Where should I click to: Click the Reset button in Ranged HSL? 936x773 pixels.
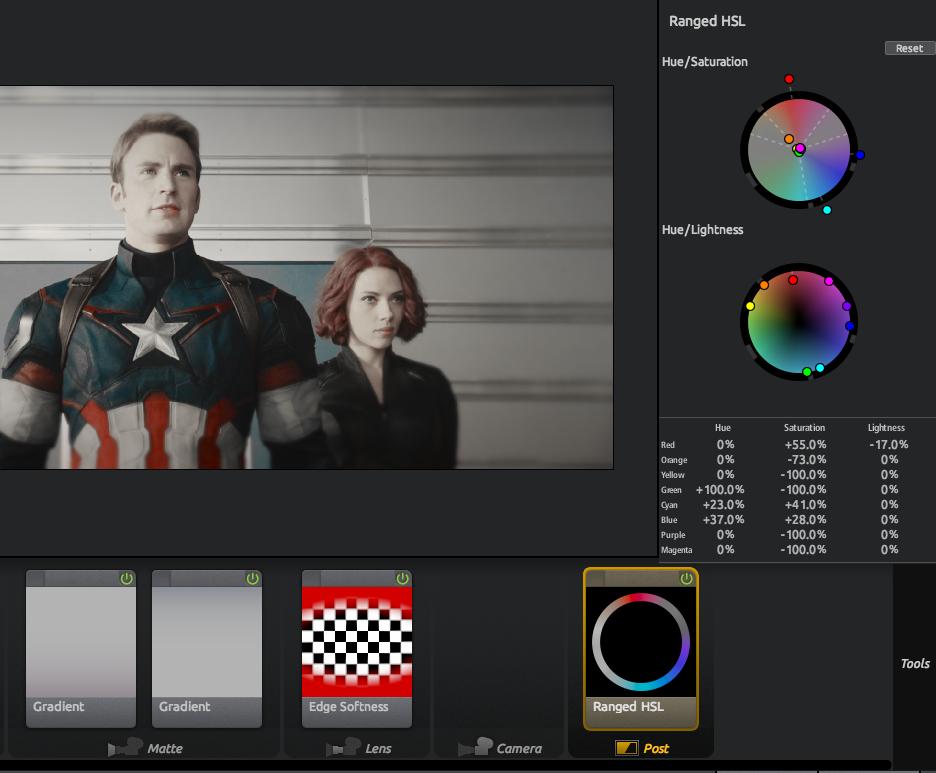(x=909, y=48)
